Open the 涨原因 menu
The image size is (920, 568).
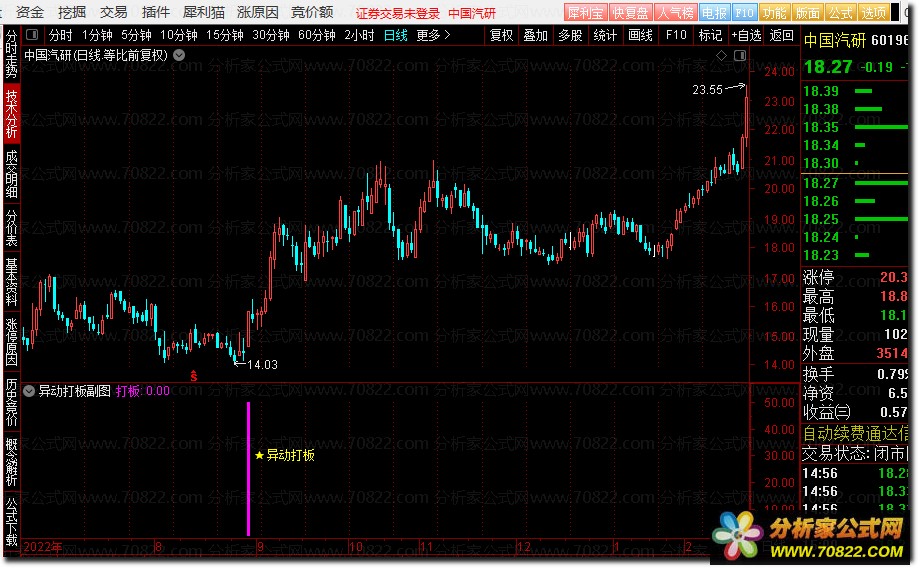coord(258,12)
